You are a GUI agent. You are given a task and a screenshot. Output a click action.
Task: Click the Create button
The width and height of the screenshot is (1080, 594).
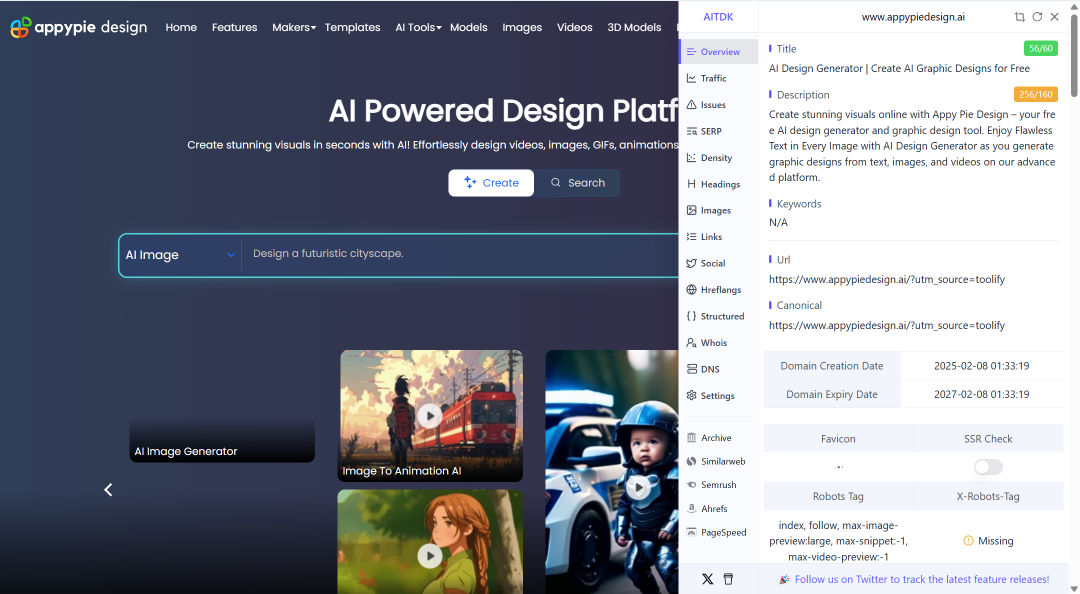pyautogui.click(x=491, y=183)
